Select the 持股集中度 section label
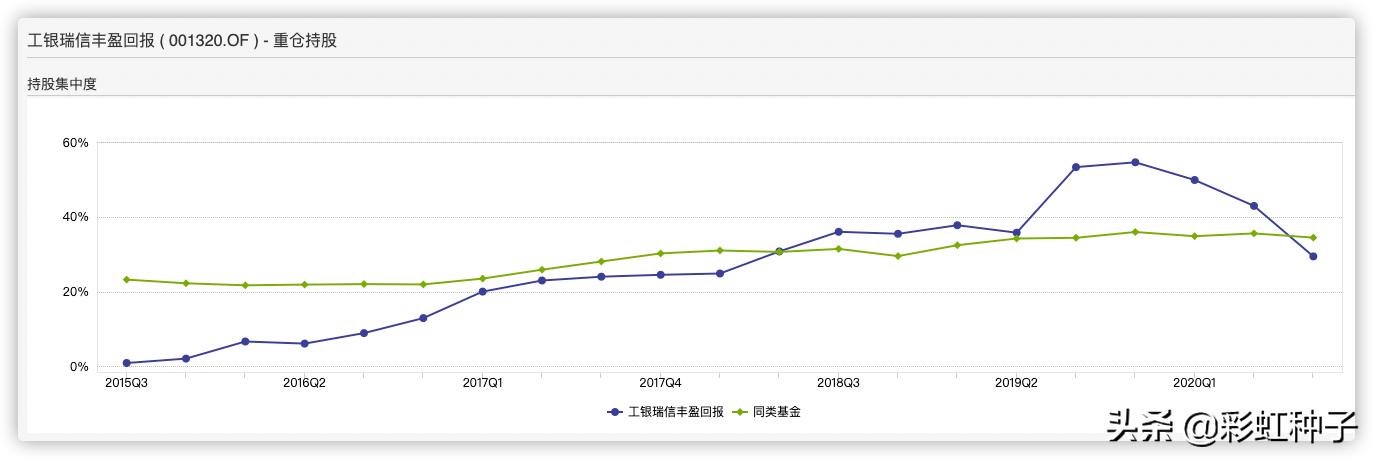This screenshot has width=1373, height=459. pyautogui.click(x=62, y=84)
